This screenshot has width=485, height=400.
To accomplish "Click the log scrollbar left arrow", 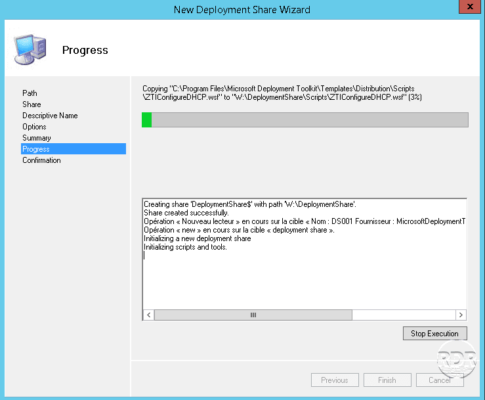I will [149, 315].
